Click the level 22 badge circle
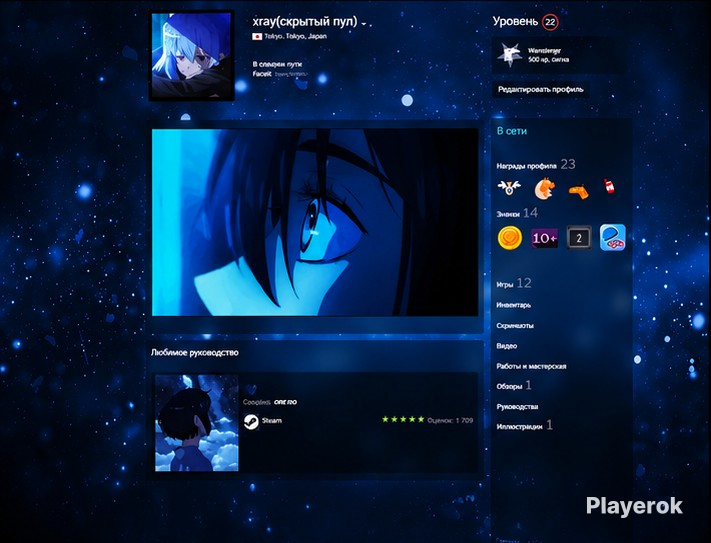 click(550, 22)
